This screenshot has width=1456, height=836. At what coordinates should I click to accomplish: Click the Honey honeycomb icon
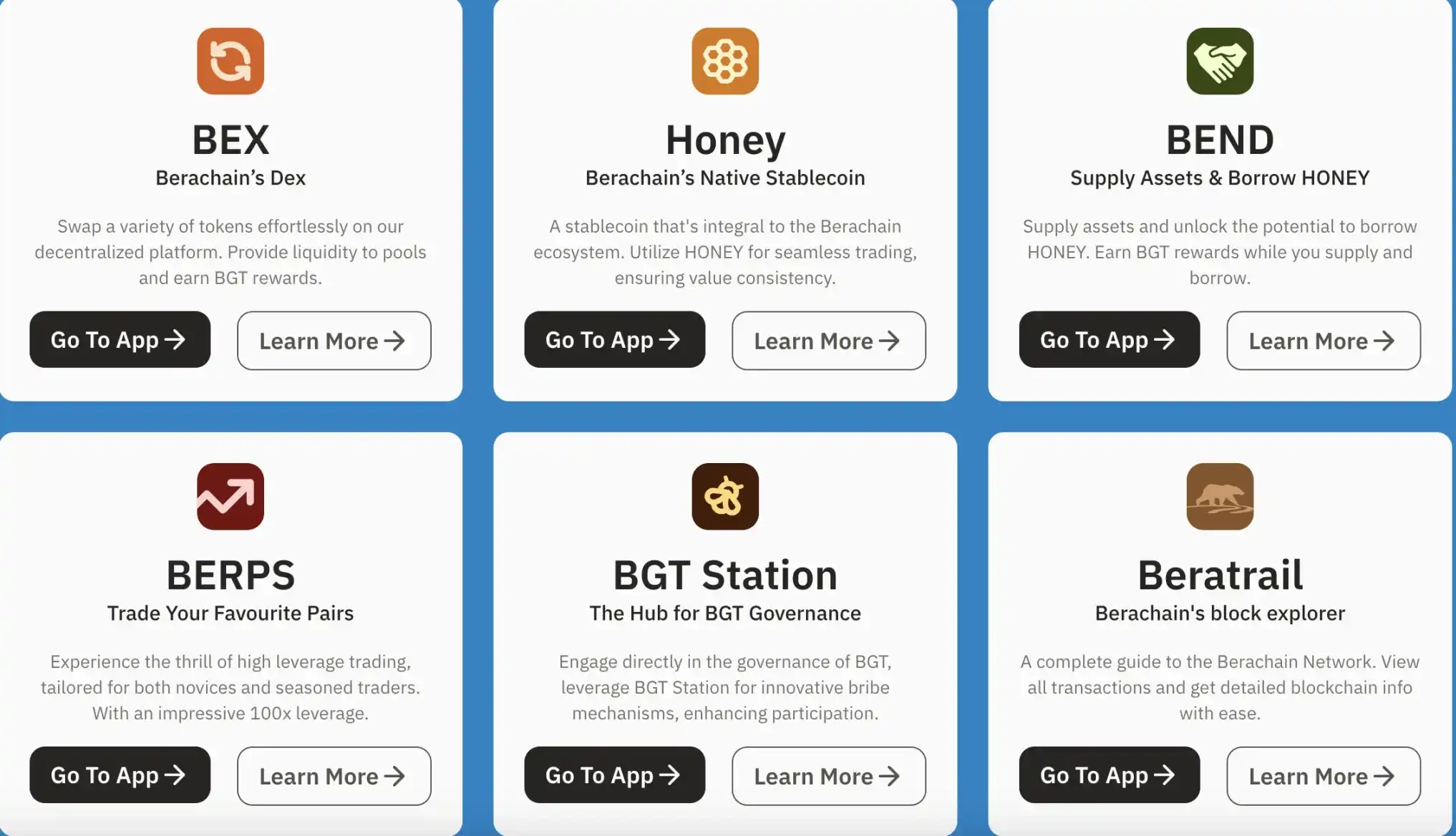[725, 61]
